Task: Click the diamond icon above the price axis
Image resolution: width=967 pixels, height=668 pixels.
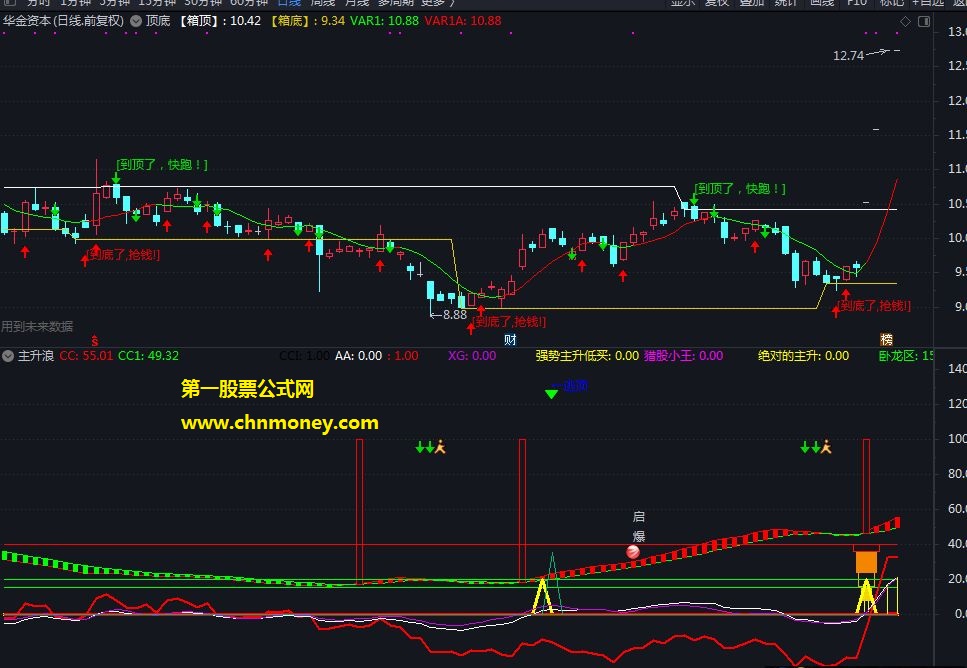Action: click(x=905, y=22)
